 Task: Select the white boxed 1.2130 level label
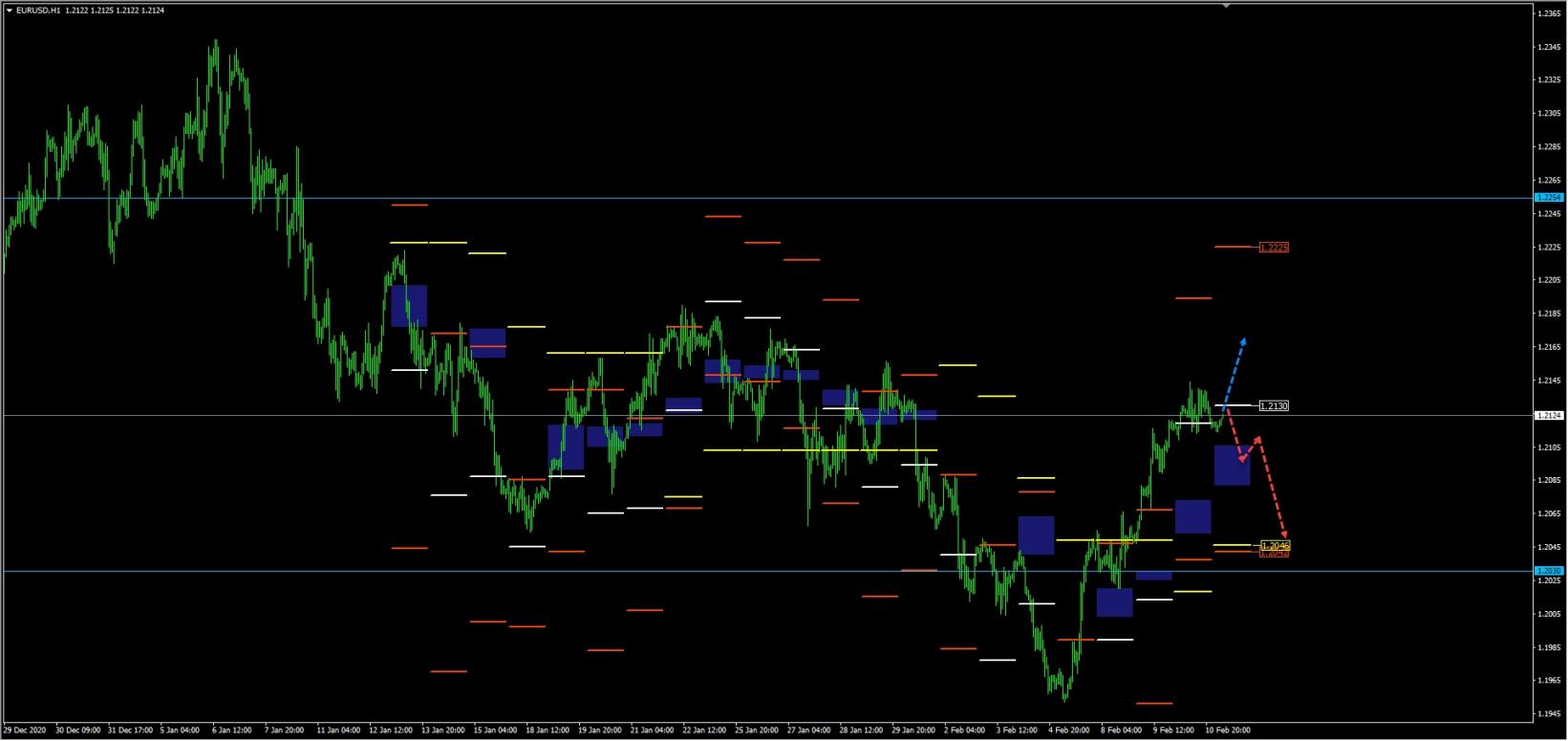point(1274,406)
